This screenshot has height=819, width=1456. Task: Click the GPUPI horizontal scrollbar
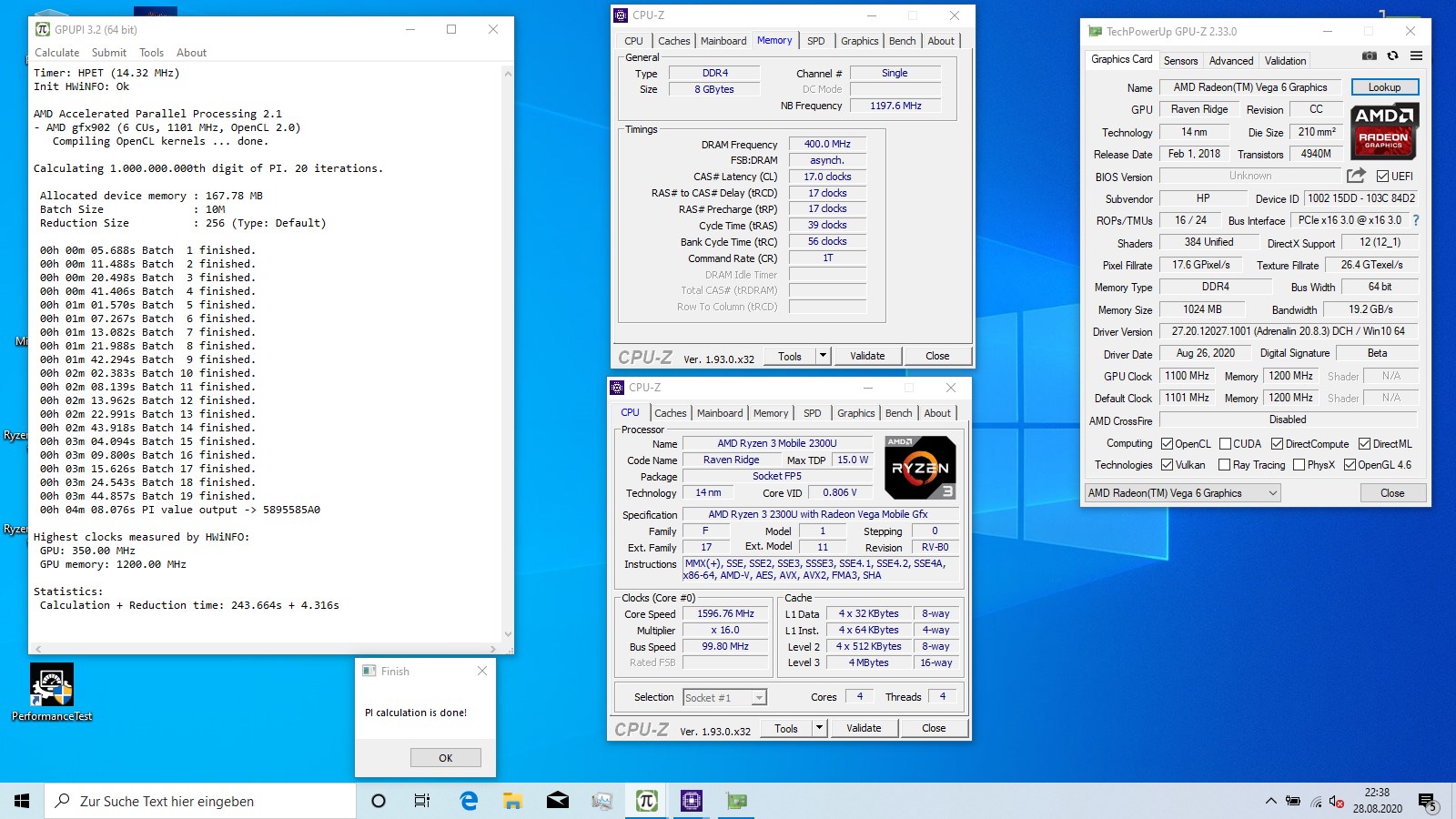click(x=265, y=649)
